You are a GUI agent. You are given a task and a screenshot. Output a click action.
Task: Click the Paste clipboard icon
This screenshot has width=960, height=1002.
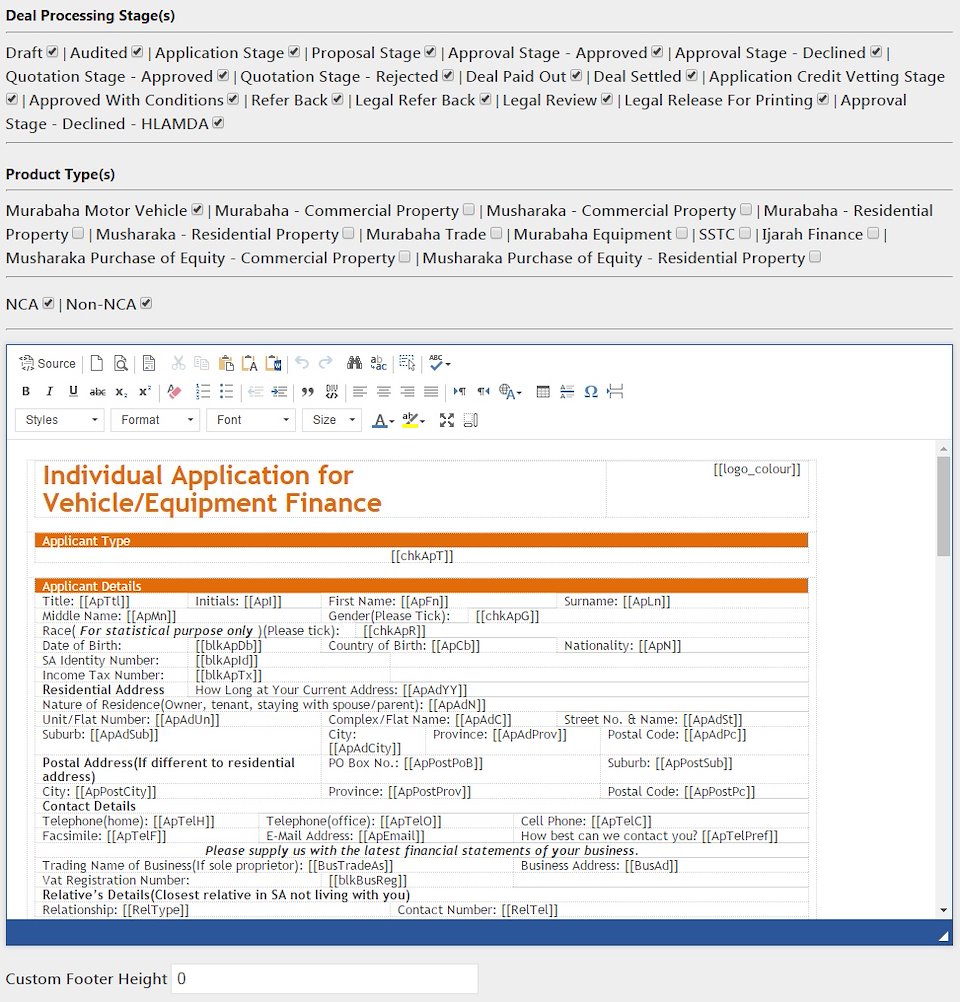(226, 364)
